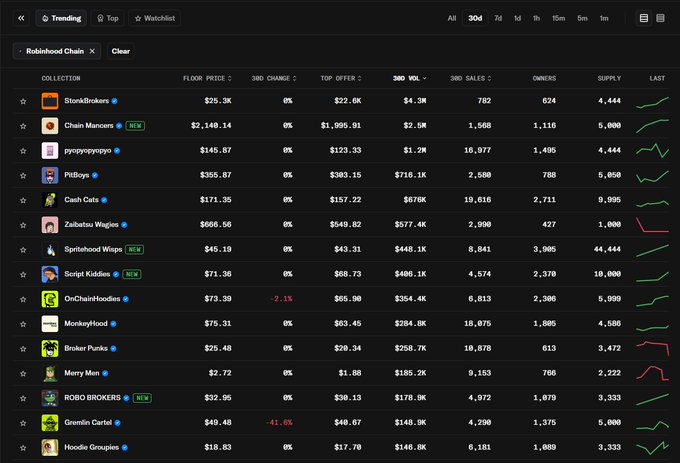Sort by Top Offer column
The width and height of the screenshot is (680, 463).
click(x=341, y=78)
